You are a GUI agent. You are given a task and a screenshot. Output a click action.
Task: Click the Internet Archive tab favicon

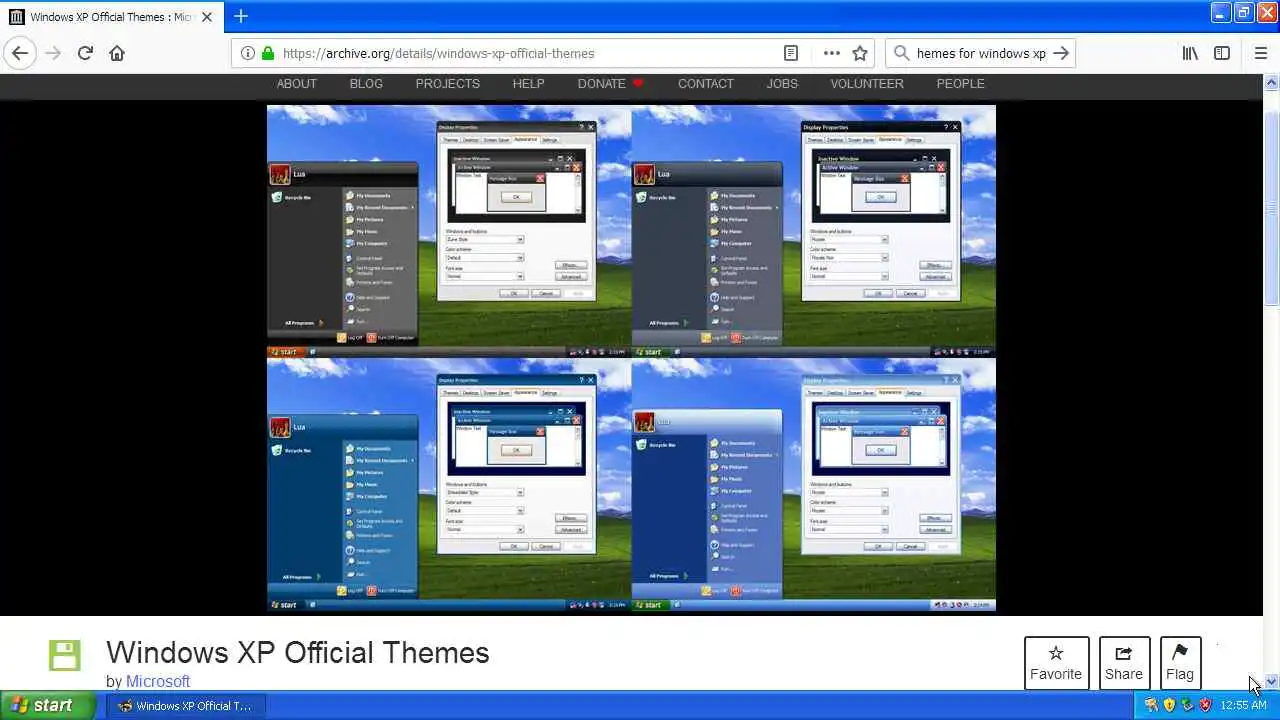(16, 17)
